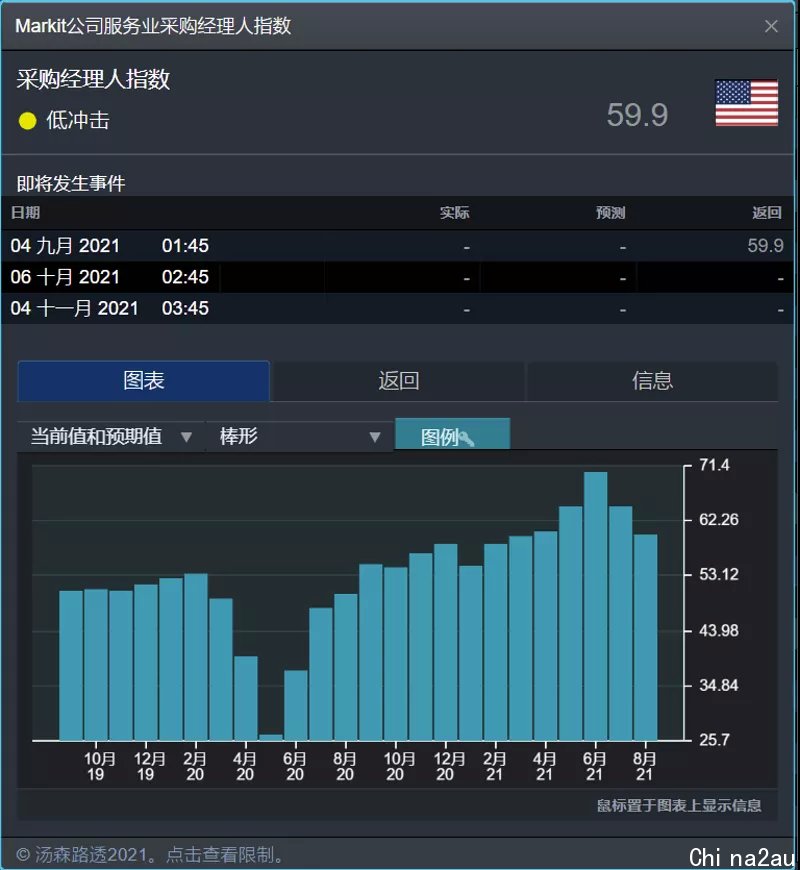800x870 pixels.
Task: Select the 04 九月 2021 event row
Action: pyautogui.click(x=397, y=246)
